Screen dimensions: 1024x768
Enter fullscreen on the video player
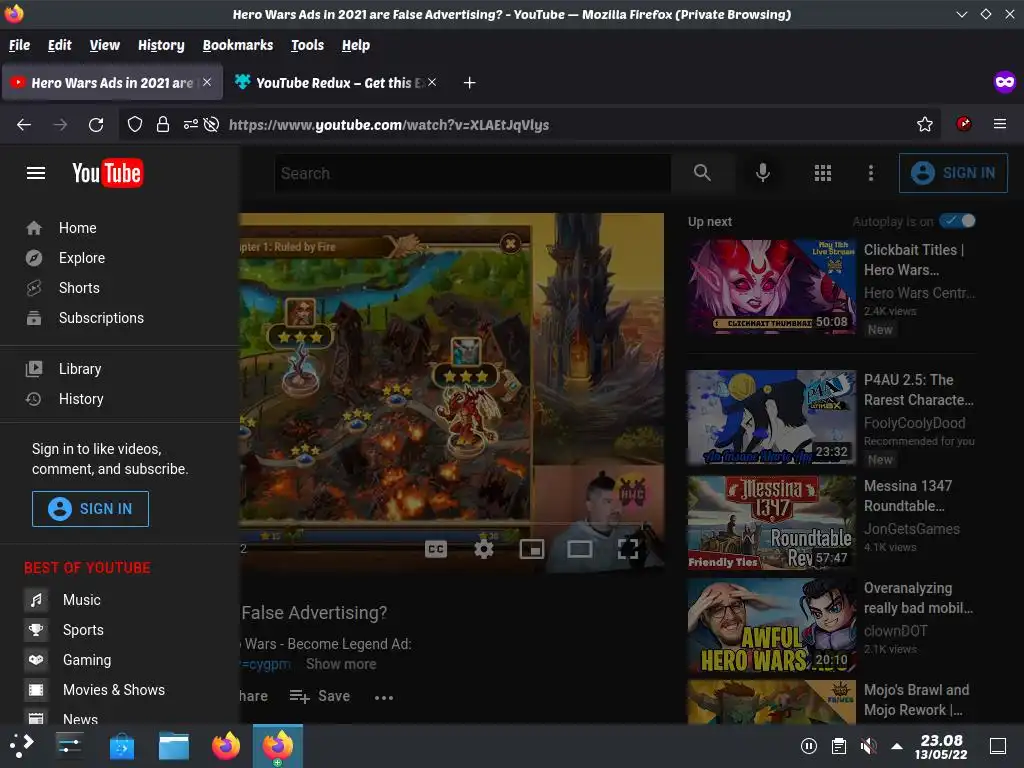tap(628, 549)
